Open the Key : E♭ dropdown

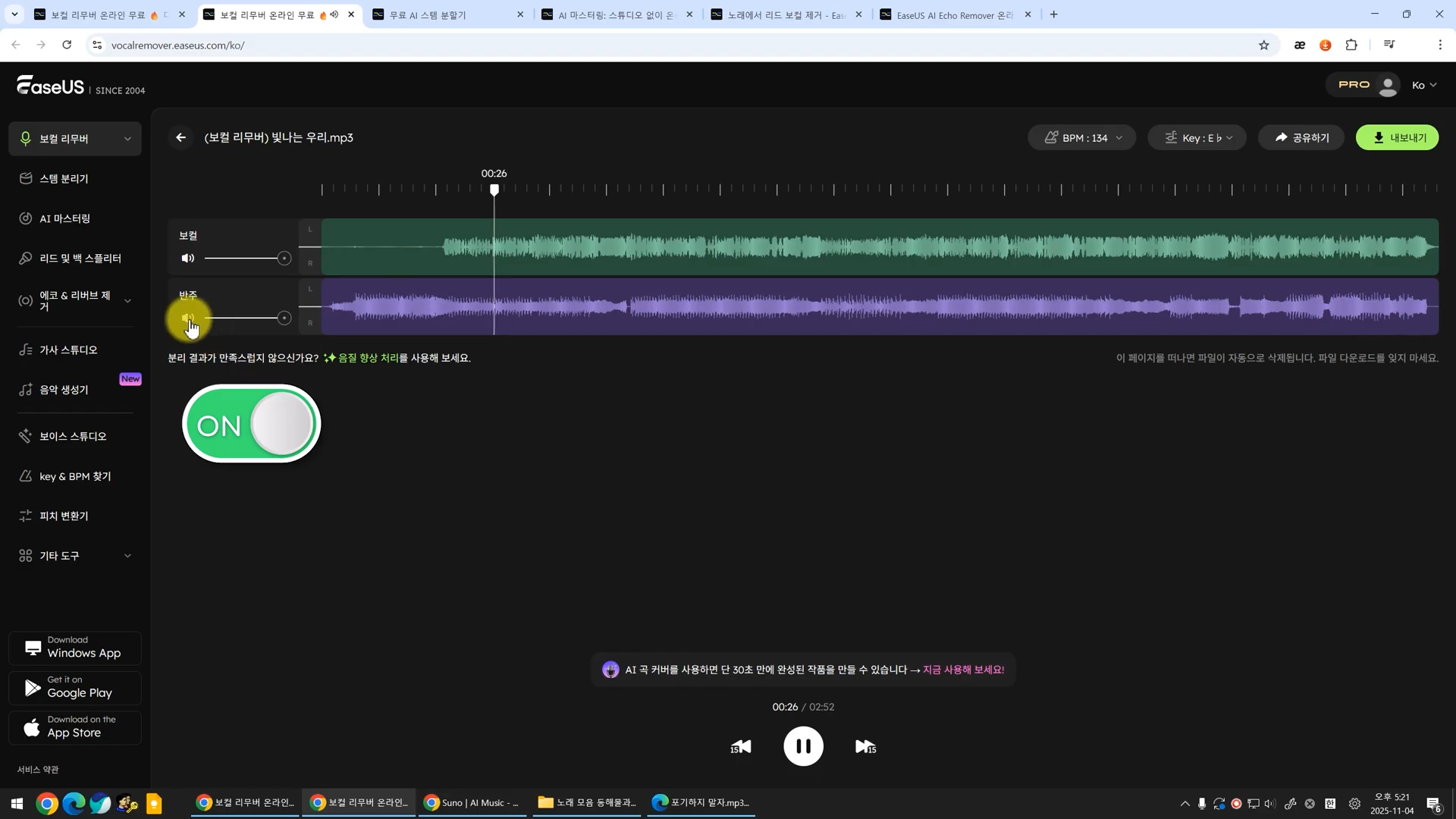click(x=1197, y=138)
